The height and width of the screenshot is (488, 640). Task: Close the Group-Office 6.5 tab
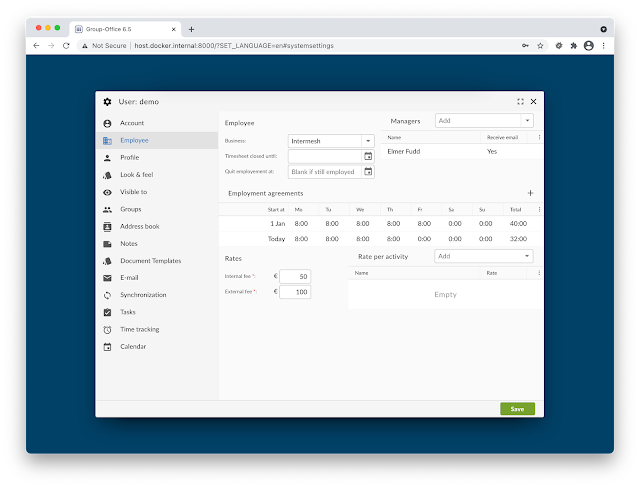coord(173,29)
